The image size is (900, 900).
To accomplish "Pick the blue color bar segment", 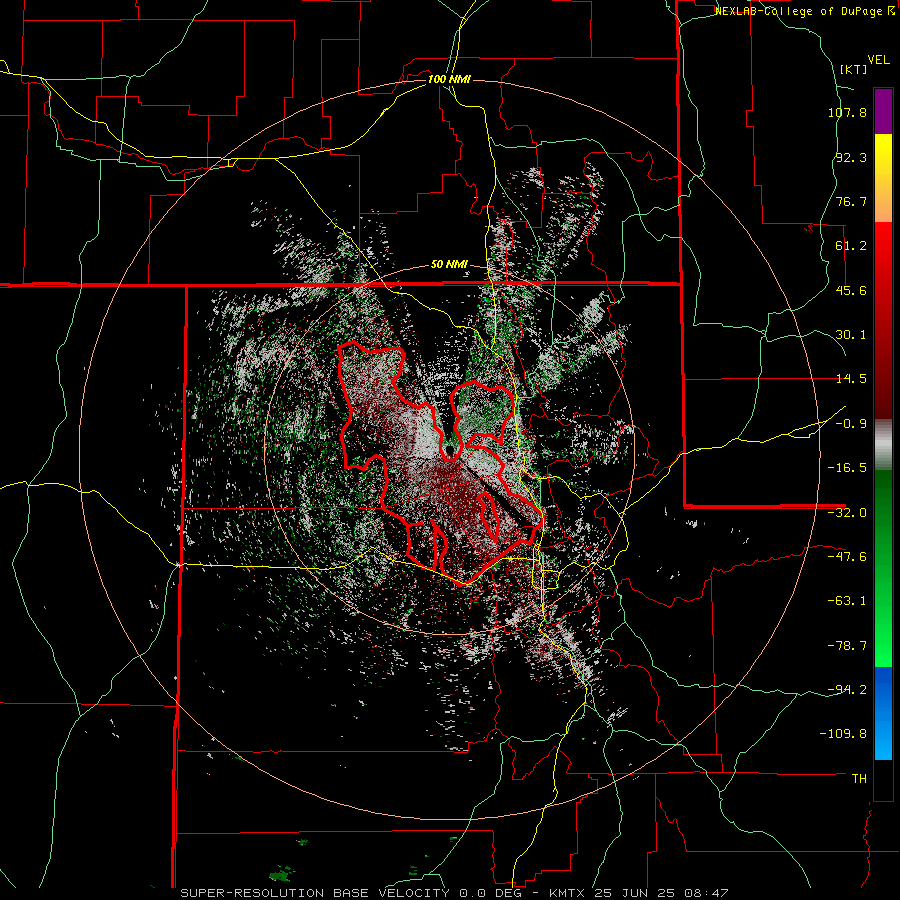I will [x=883, y=713].
